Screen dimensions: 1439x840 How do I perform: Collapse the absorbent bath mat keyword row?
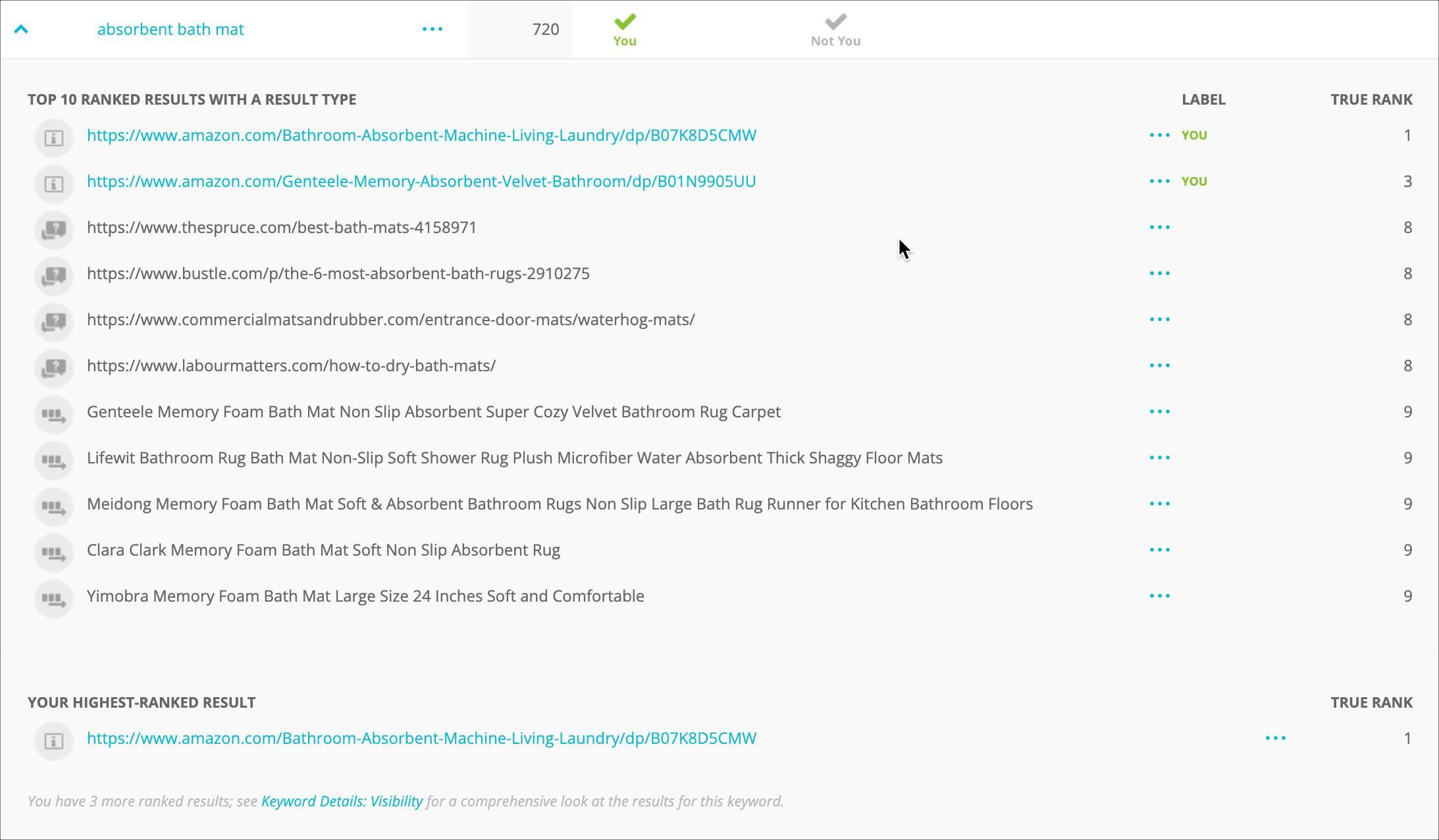click(x=21, y=29)
